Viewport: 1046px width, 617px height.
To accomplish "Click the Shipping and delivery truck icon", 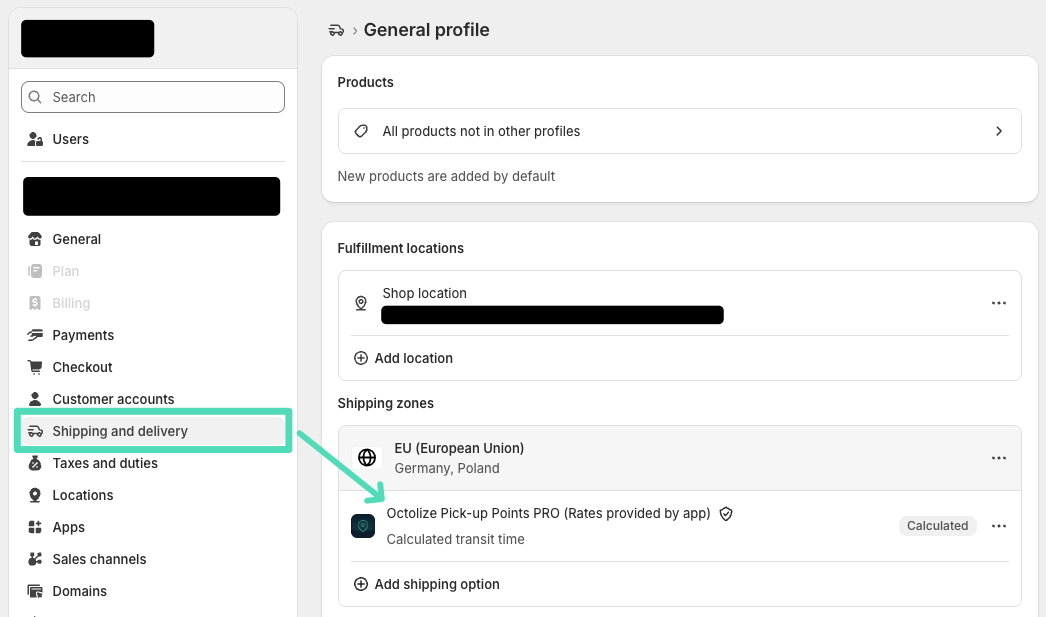I will [35, 432].
